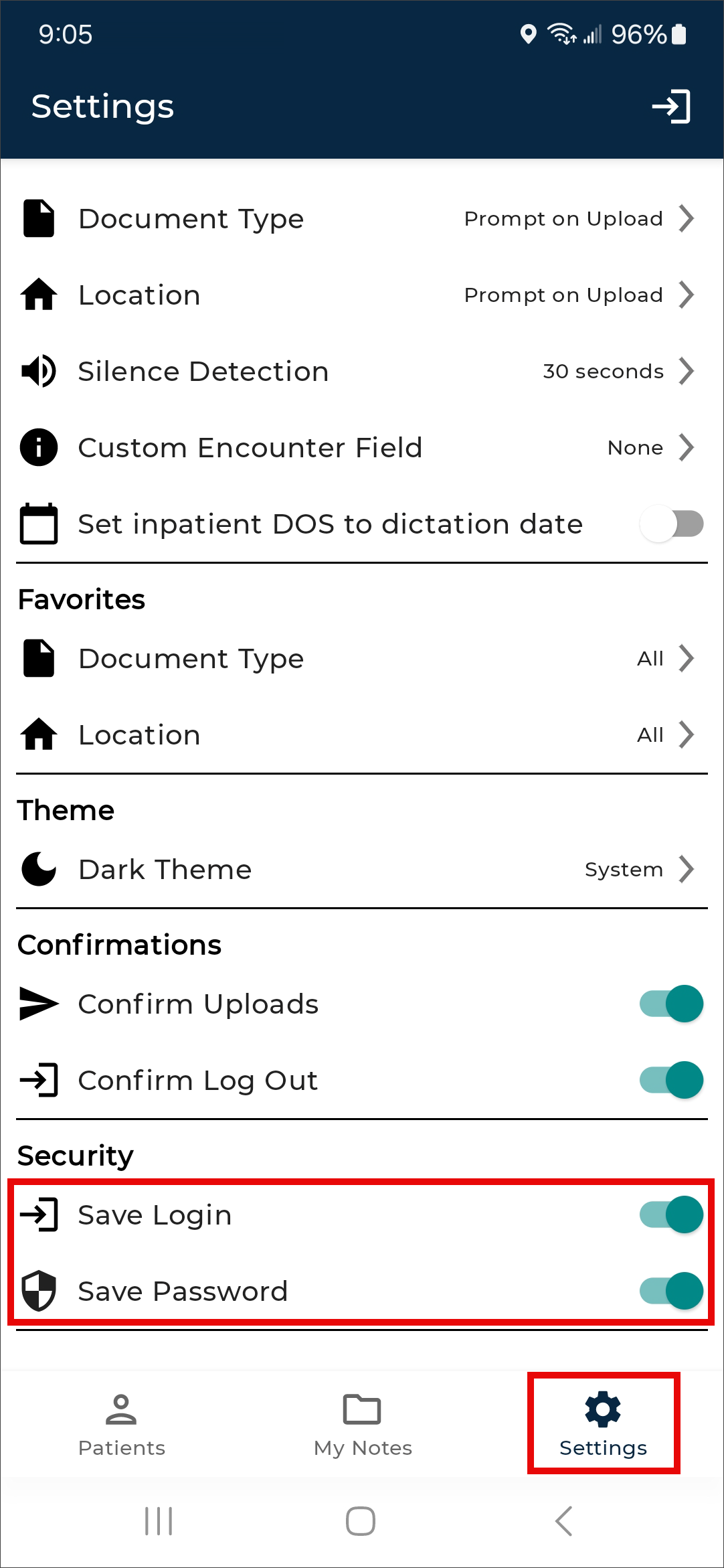Tap the moon icon for Dark Theme
724x1568 pixels.
coord(39,870)
